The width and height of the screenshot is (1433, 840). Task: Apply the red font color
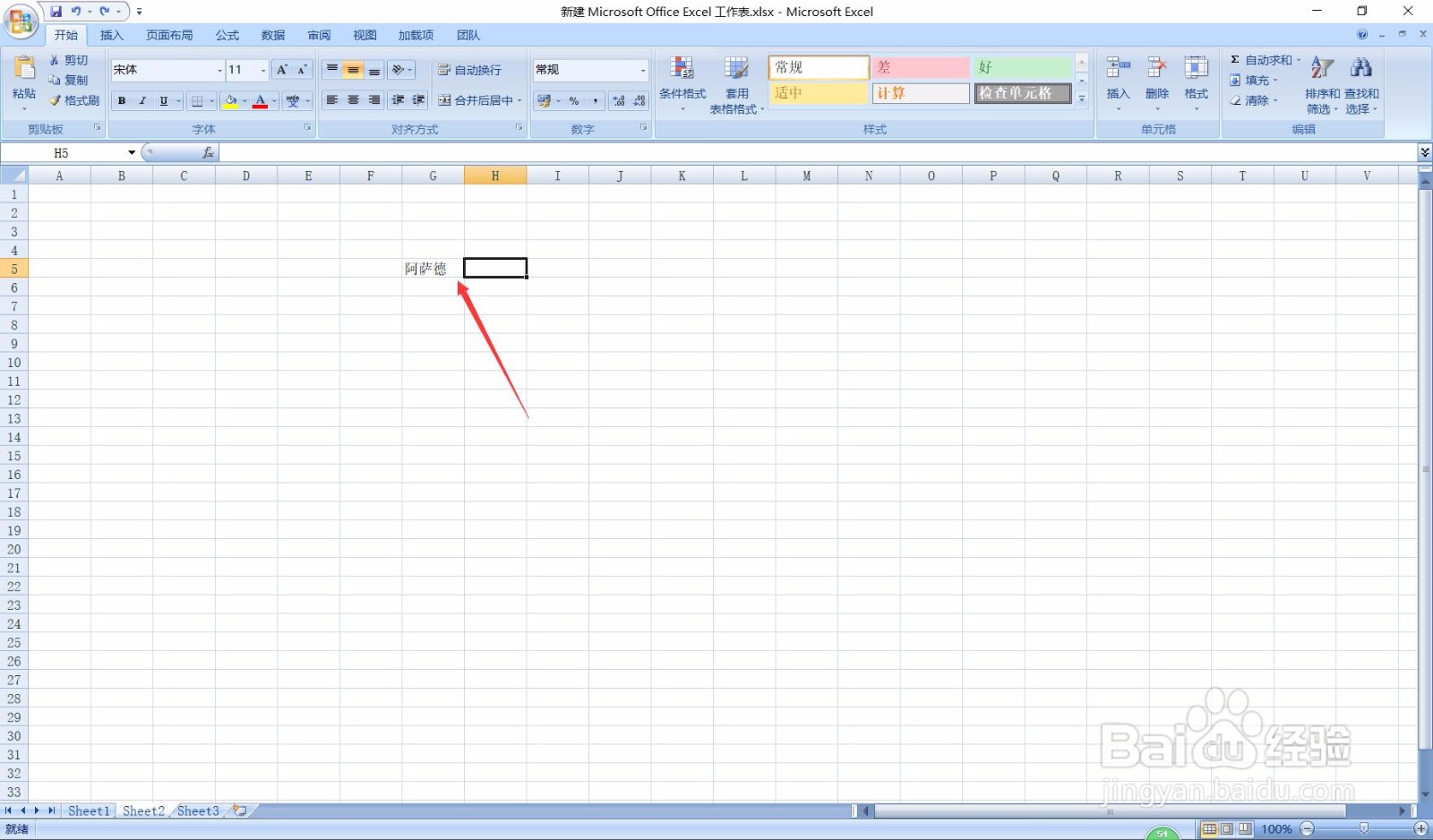coord(261,101)
